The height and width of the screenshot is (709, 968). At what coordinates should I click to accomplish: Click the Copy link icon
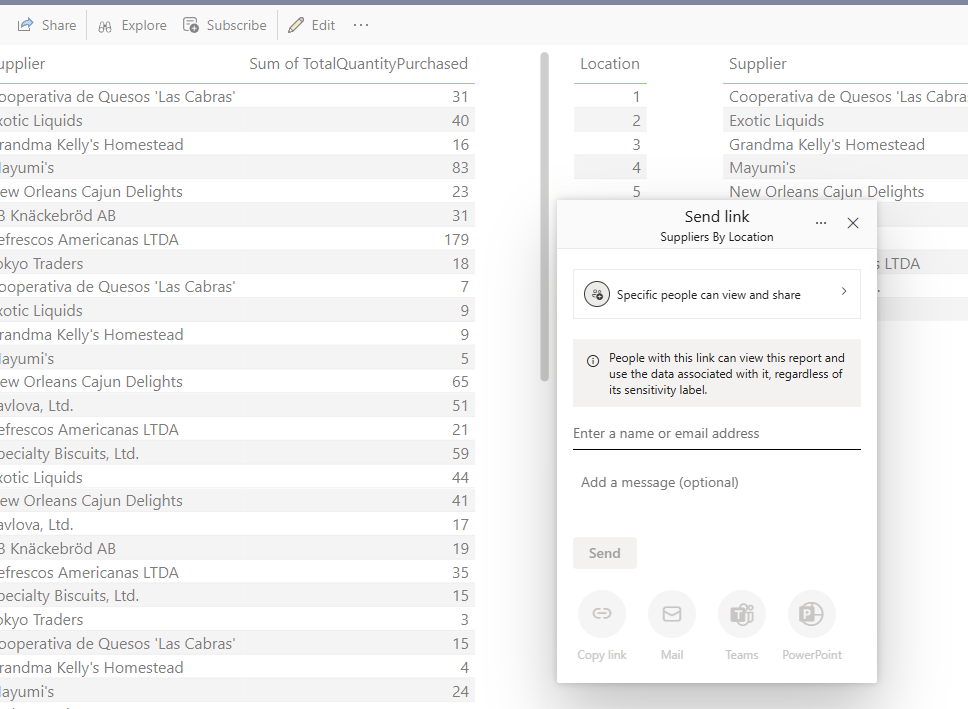pyautogui.click(x=601, y=614)
